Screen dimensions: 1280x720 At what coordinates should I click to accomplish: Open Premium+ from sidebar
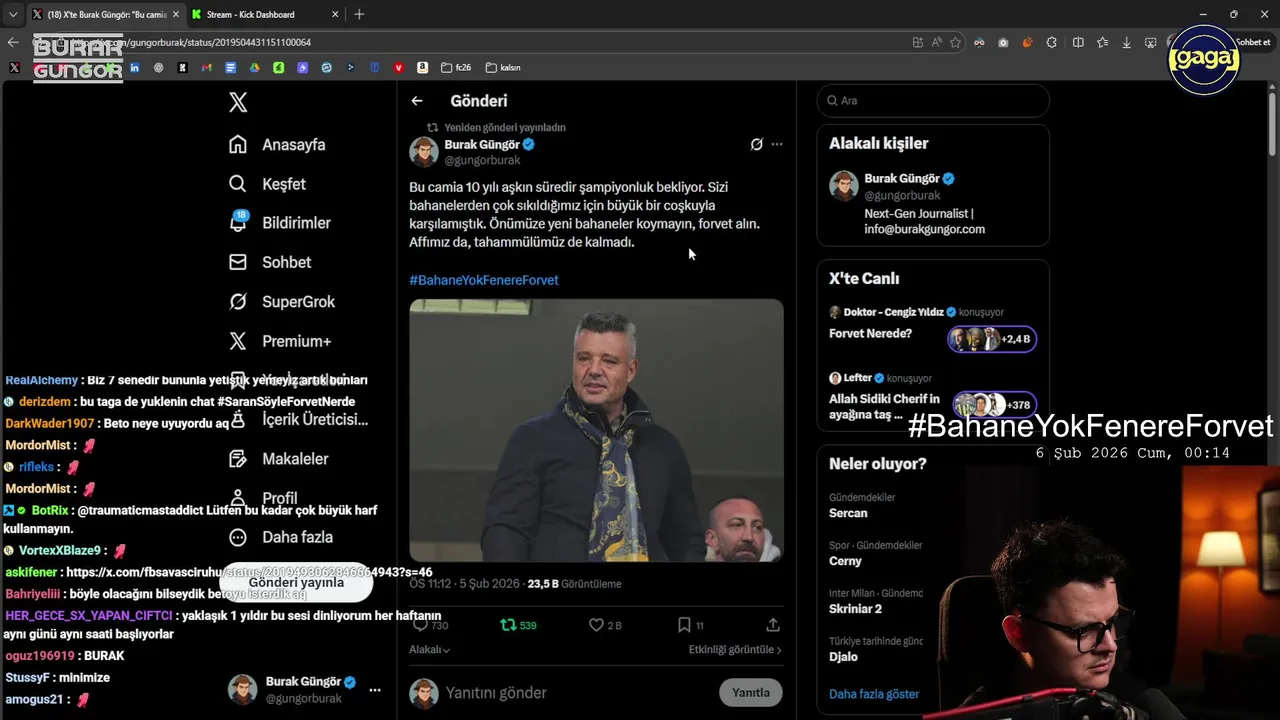coord(280,341)
